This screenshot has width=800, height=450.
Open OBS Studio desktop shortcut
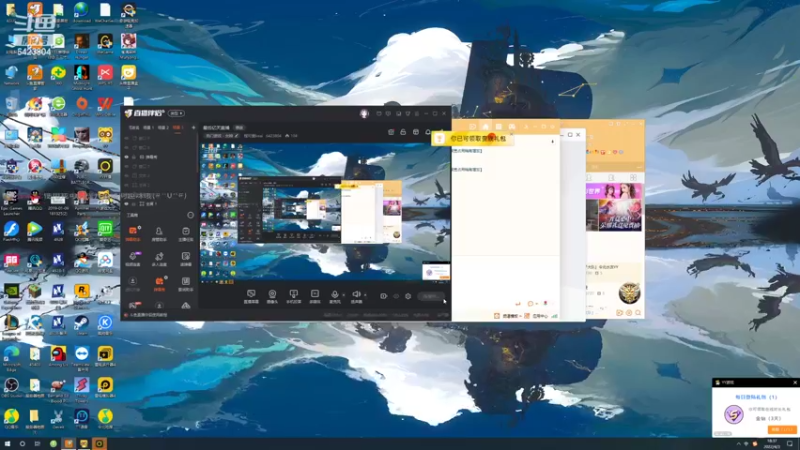click(11, 386)
